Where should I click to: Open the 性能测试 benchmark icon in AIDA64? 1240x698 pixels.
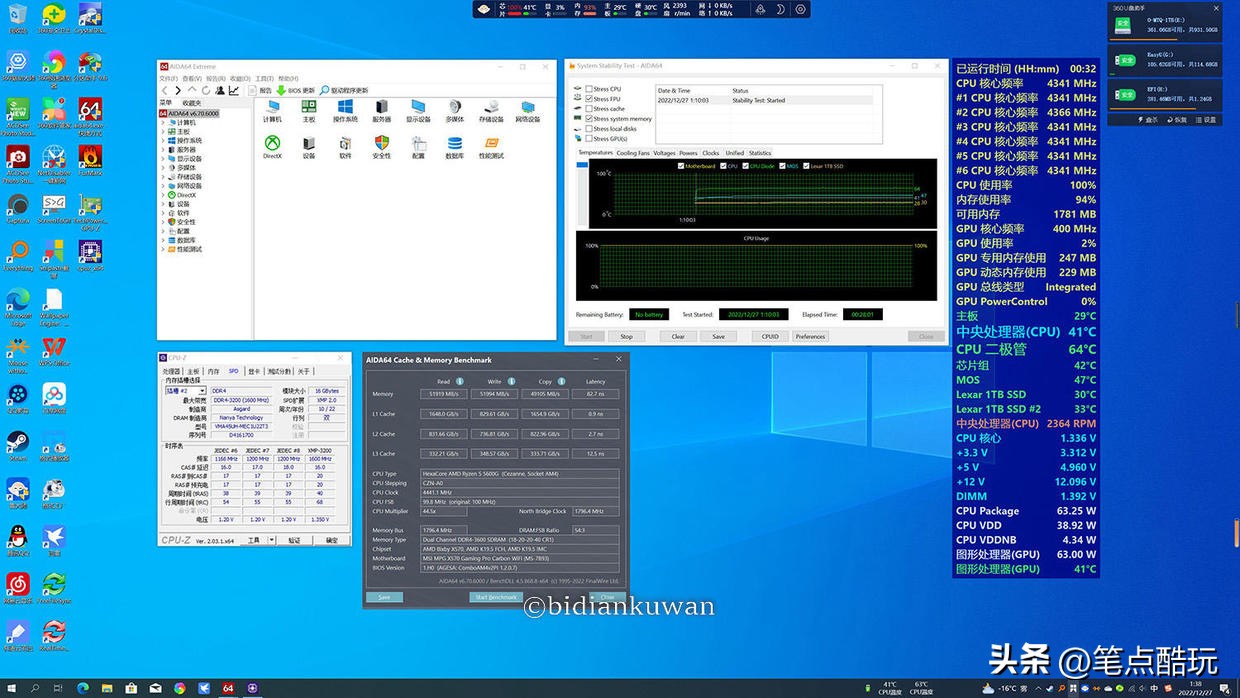pos(491,143)
